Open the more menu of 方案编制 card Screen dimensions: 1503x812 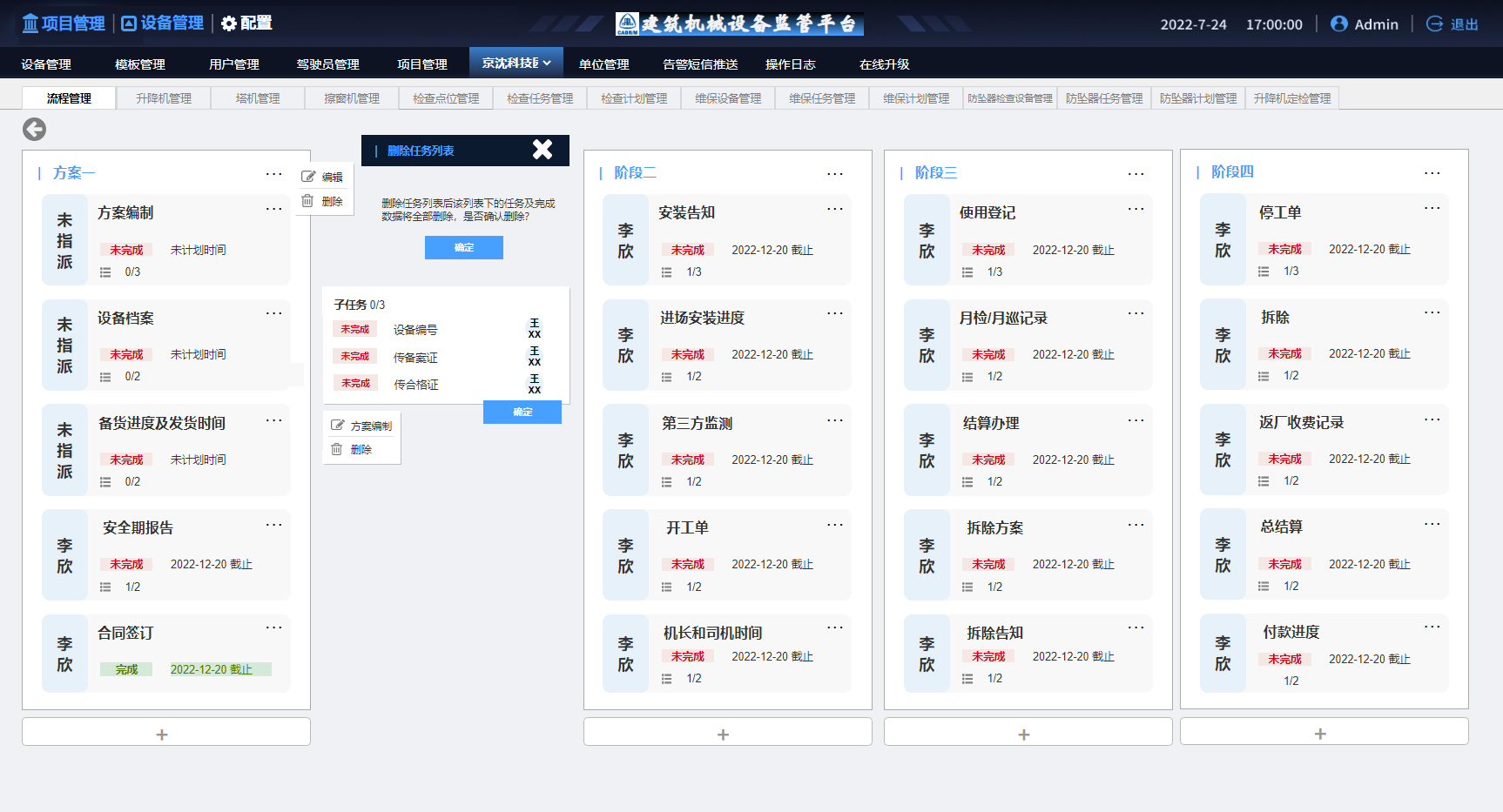(x=274, y=209)
